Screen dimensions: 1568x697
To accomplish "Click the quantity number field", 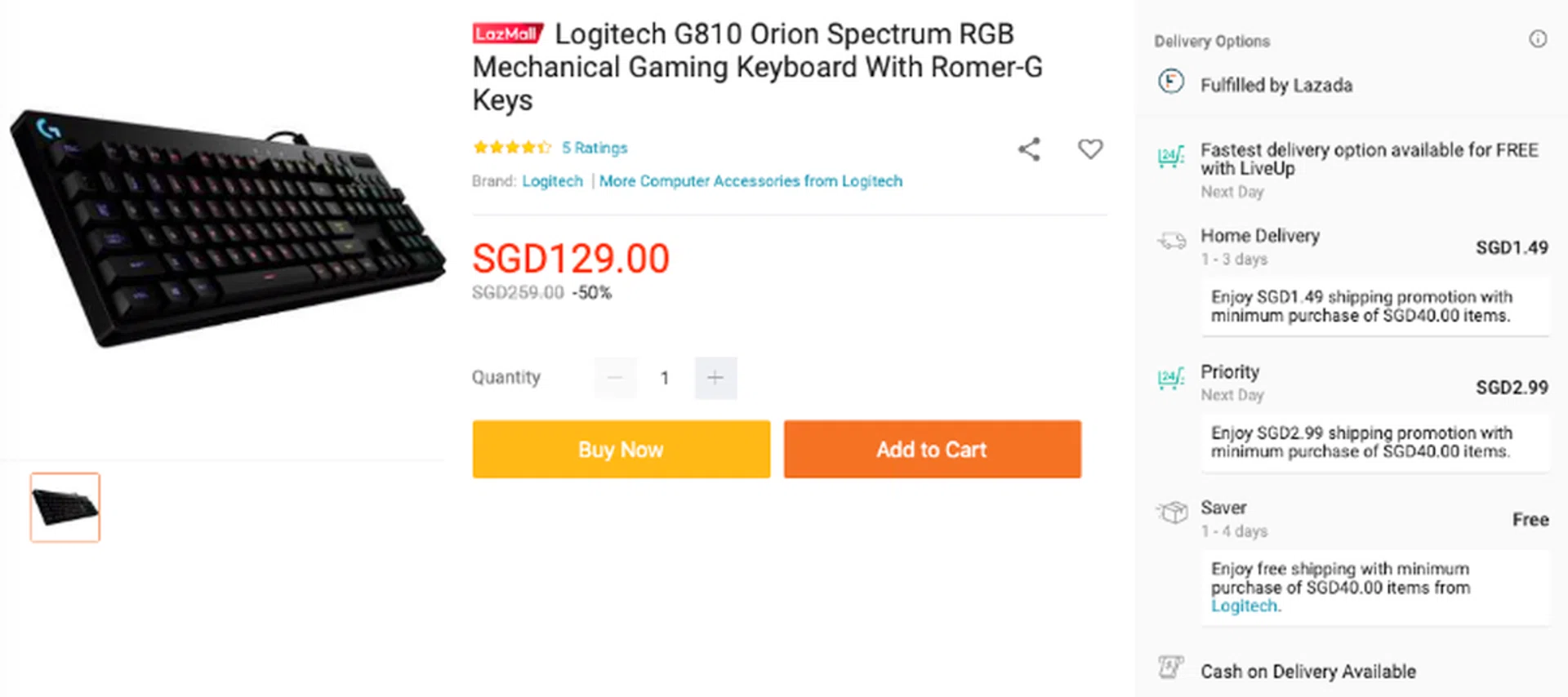I will [665, 378].
